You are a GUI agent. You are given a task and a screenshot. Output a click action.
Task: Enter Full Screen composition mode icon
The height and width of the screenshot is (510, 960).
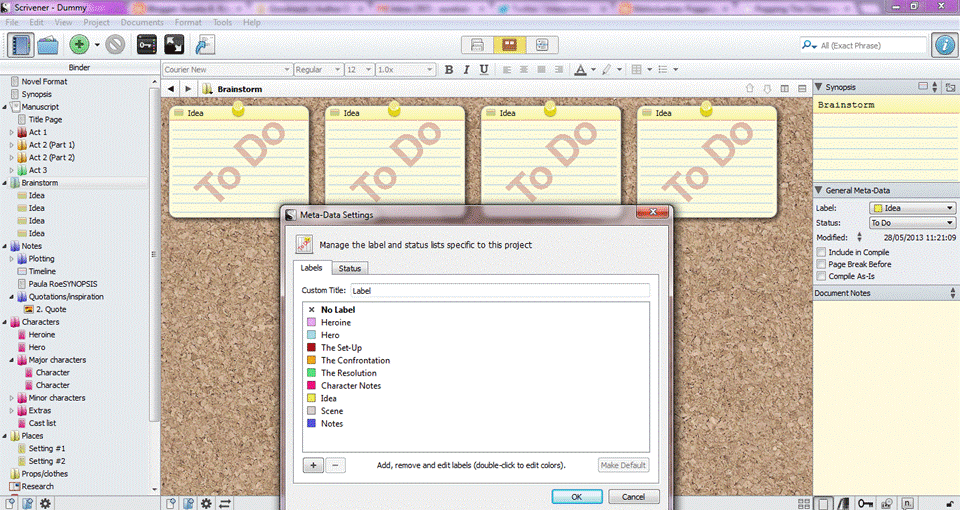tap(174, 45)
